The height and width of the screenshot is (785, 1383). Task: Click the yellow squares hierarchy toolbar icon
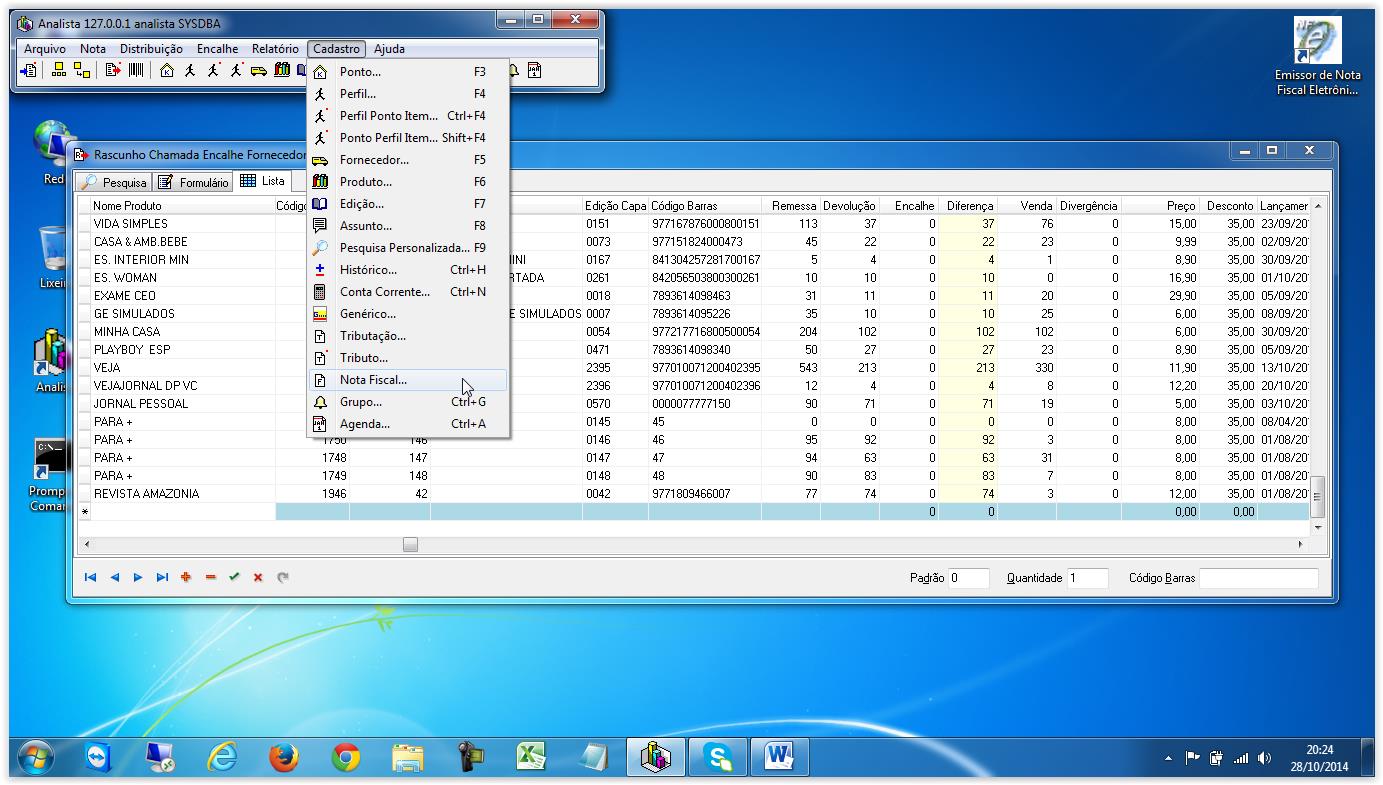click(x=59, y=70)
